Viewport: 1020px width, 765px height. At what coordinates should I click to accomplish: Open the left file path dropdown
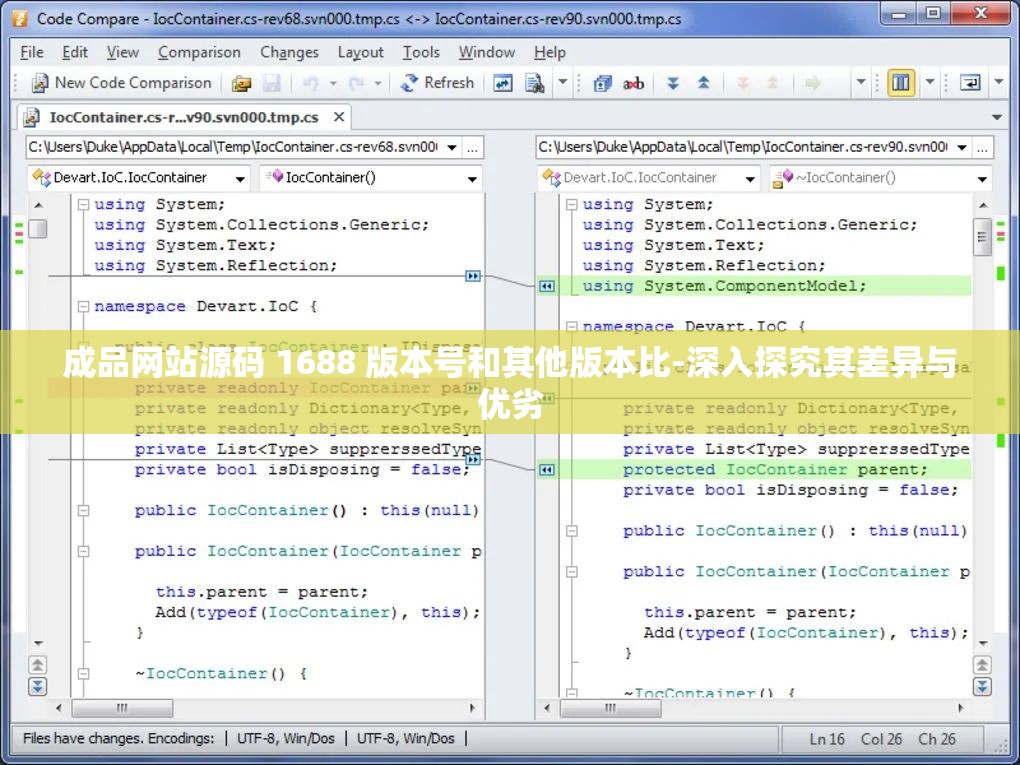pyautogui.click(x=452, y=147)
